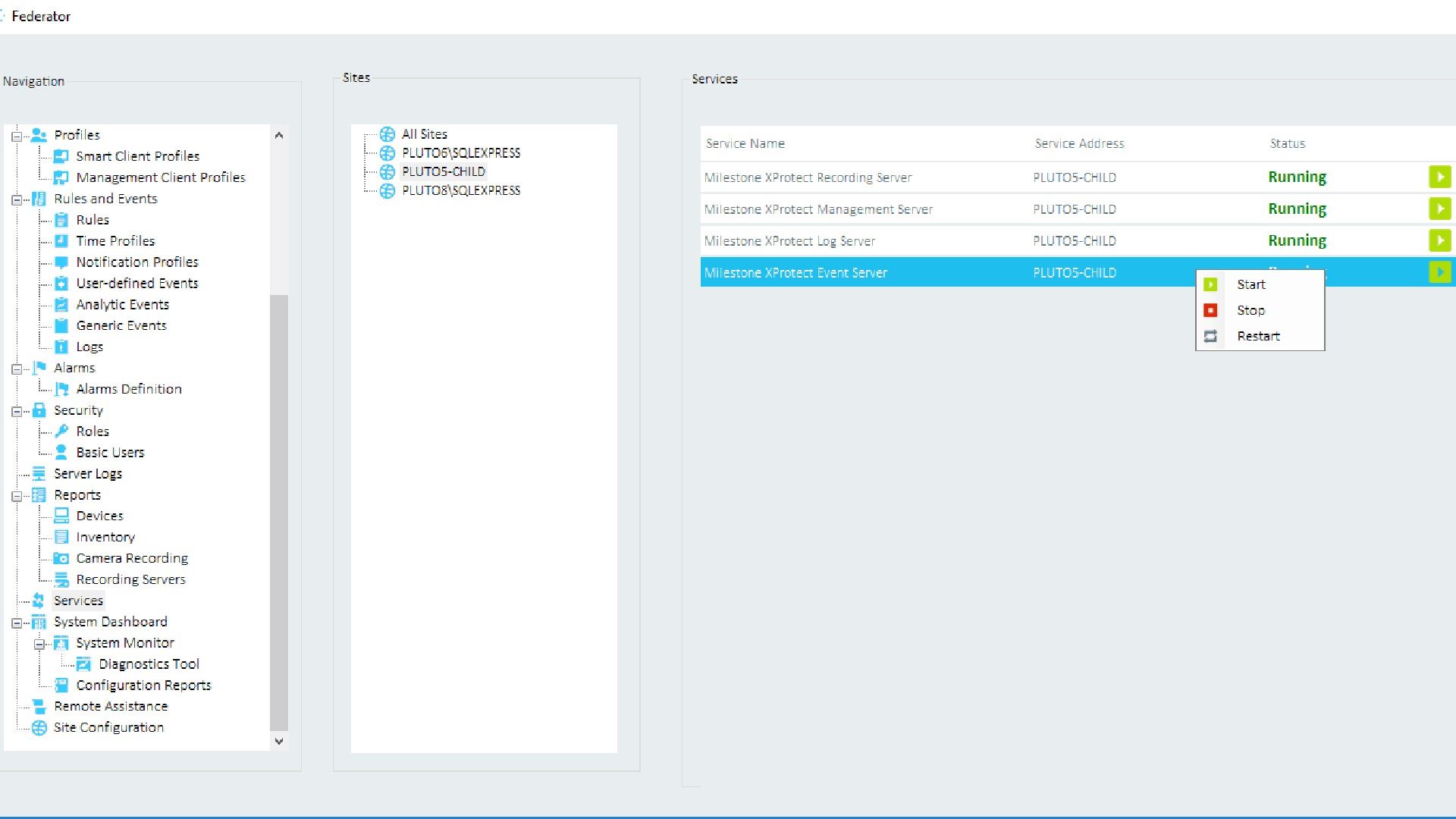The image size is (1456, 819).
Task: Click the navigation scrollbar down arrow
Action: pos(279,741)
